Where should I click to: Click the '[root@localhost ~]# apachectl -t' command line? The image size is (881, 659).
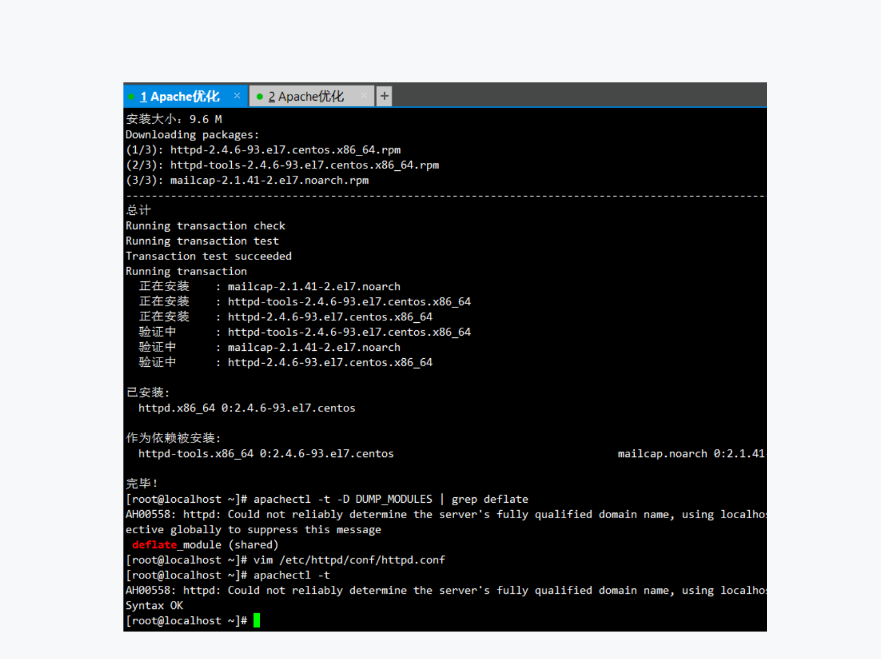click(x=228, y=575)
